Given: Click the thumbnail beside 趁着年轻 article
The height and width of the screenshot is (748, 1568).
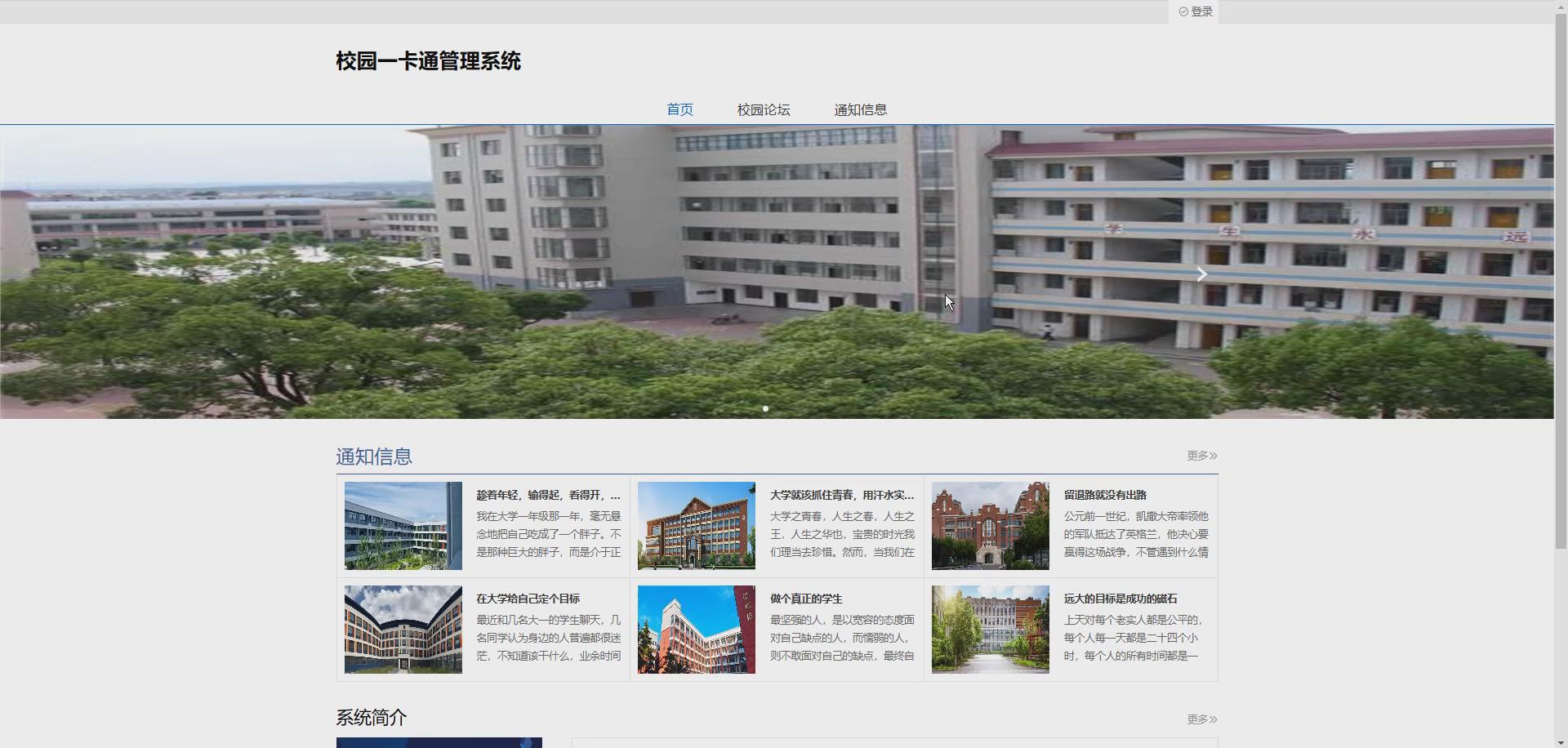Looking at the screenshot, I should pos(402,526).
